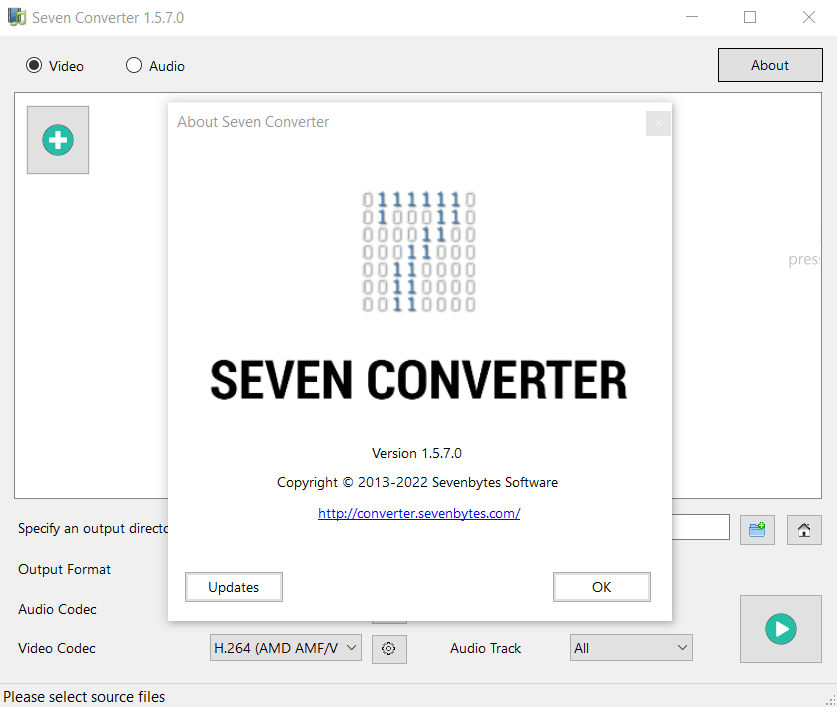Add source files with the green plus icon
This screenshot has height=707, width=837.
pyautogui.click(x=57, y=140)
